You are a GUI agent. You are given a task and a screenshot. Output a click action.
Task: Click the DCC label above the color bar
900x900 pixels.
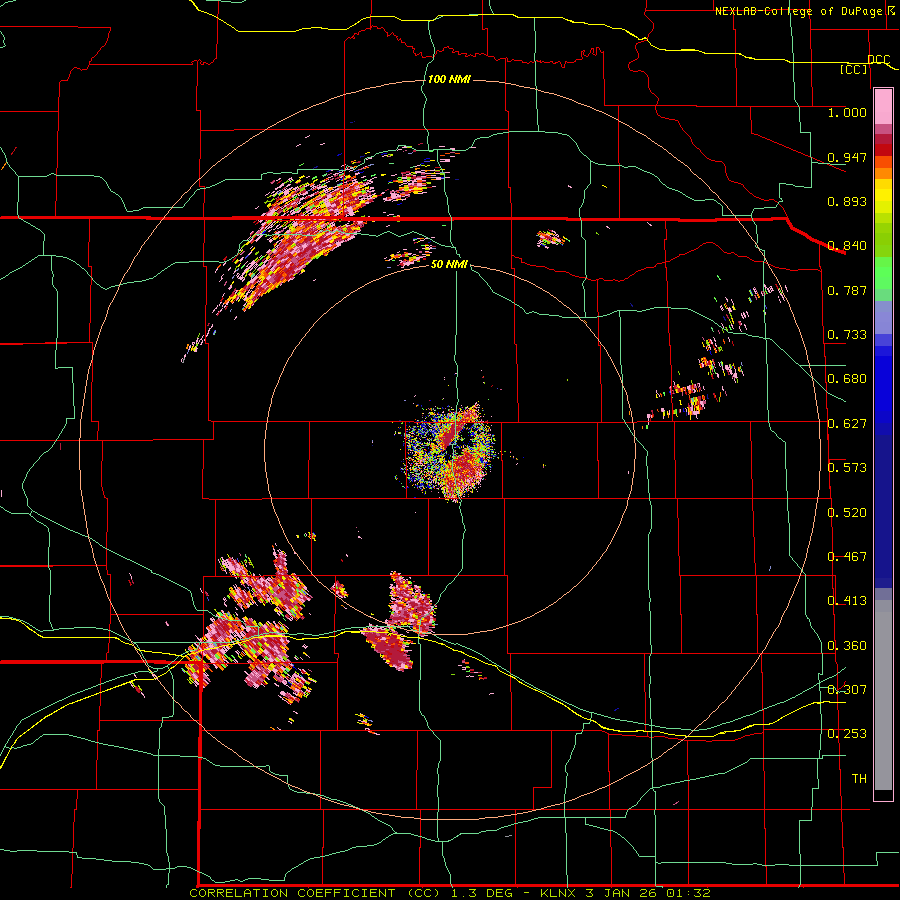879,60
